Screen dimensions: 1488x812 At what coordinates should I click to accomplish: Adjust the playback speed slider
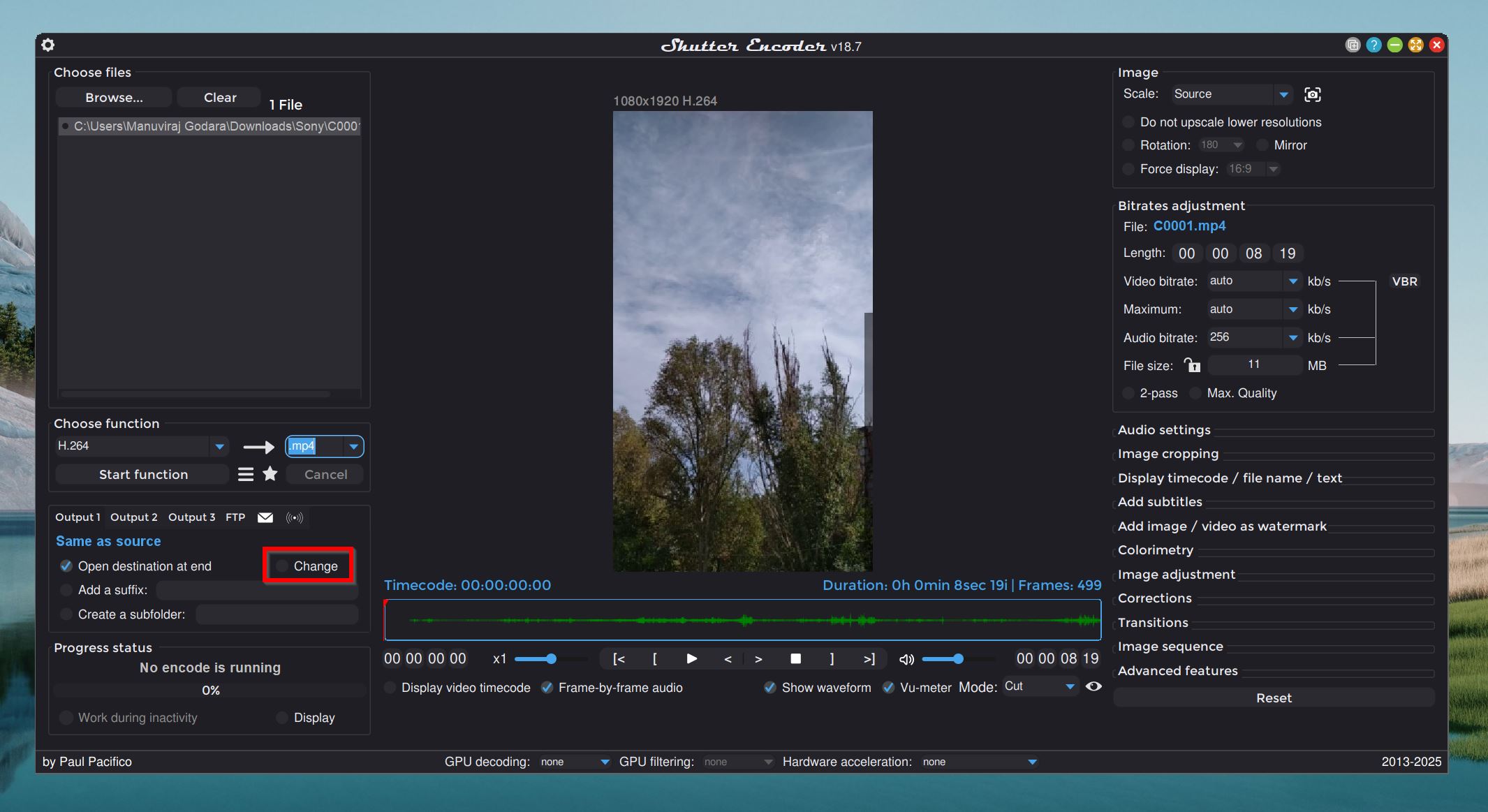pyautogui.click(x=552, y=658)
